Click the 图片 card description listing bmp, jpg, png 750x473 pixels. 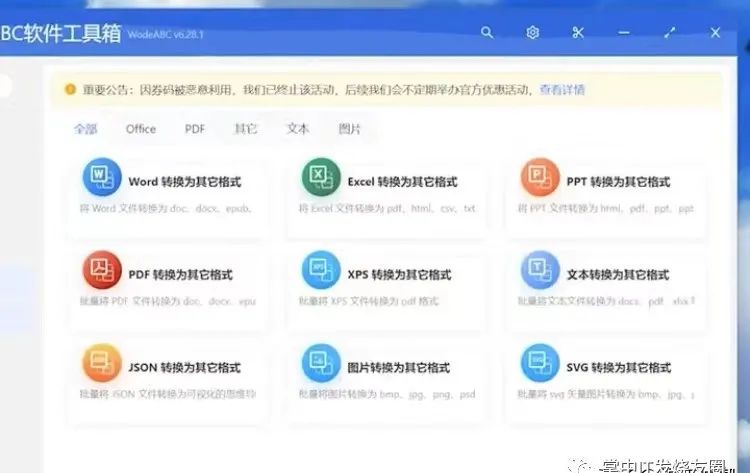click(x=387, y=395)
